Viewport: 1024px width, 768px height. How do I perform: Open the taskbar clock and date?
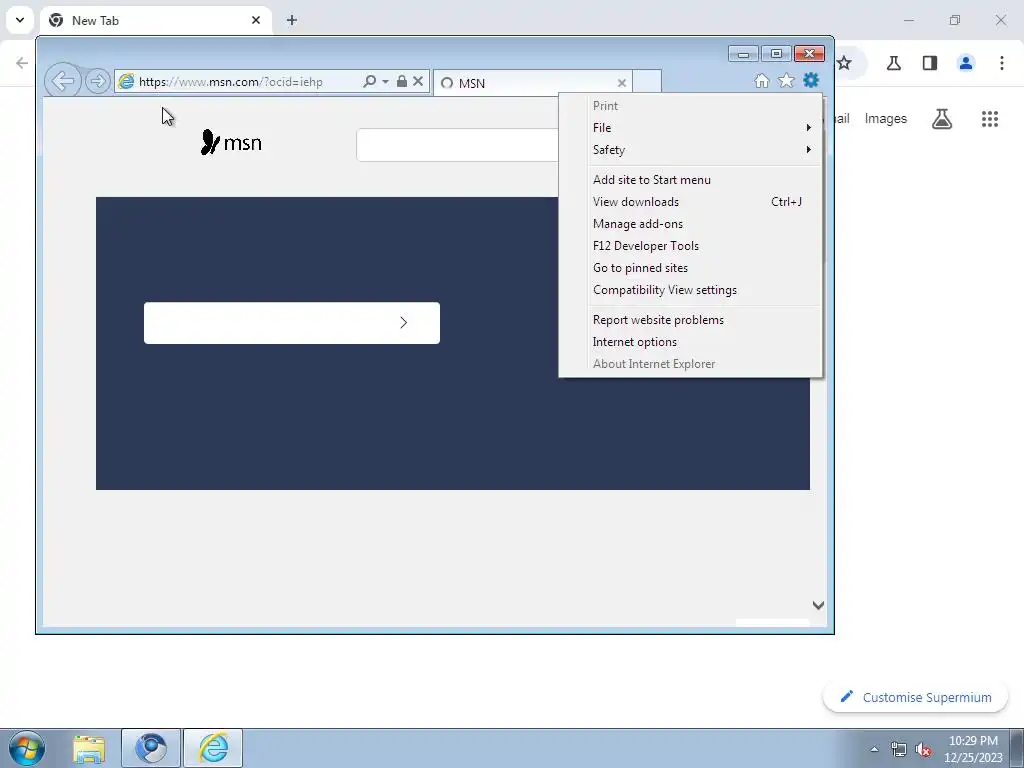point(973,749)
